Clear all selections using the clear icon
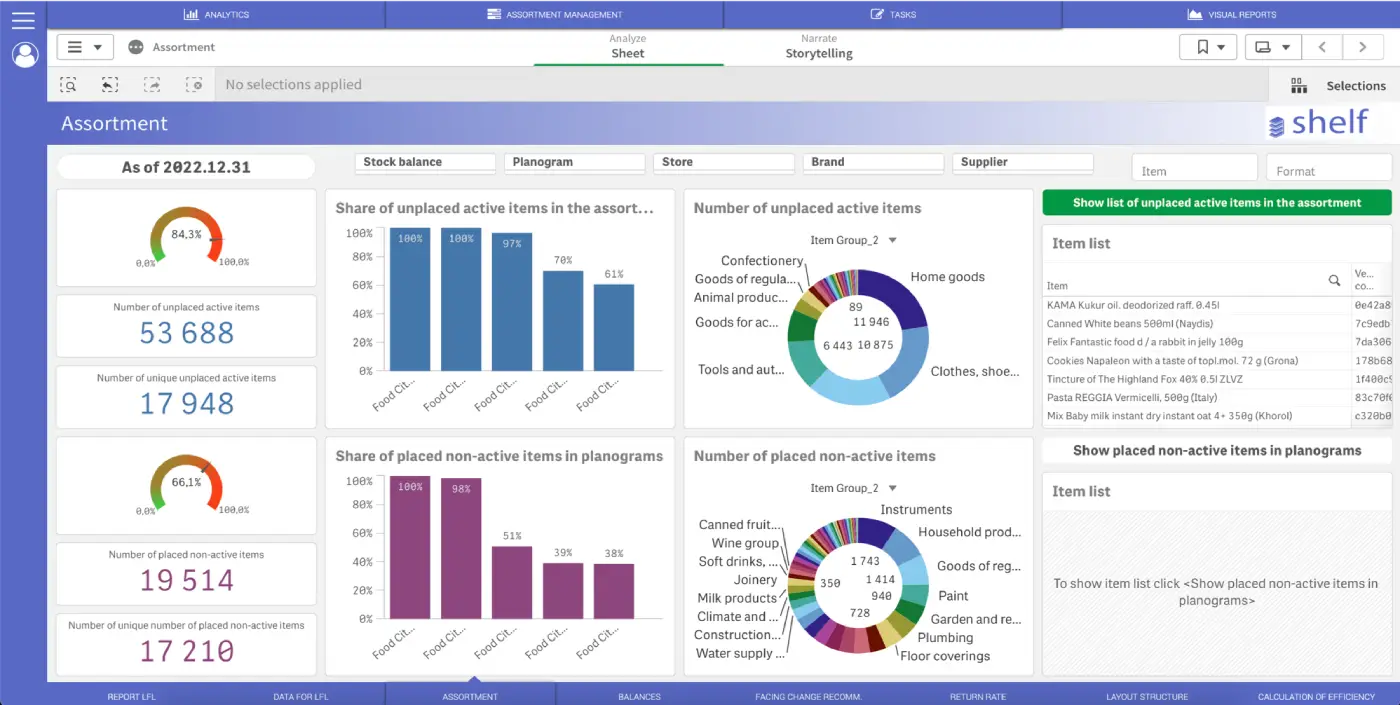1400x705 pixels. 196,84
